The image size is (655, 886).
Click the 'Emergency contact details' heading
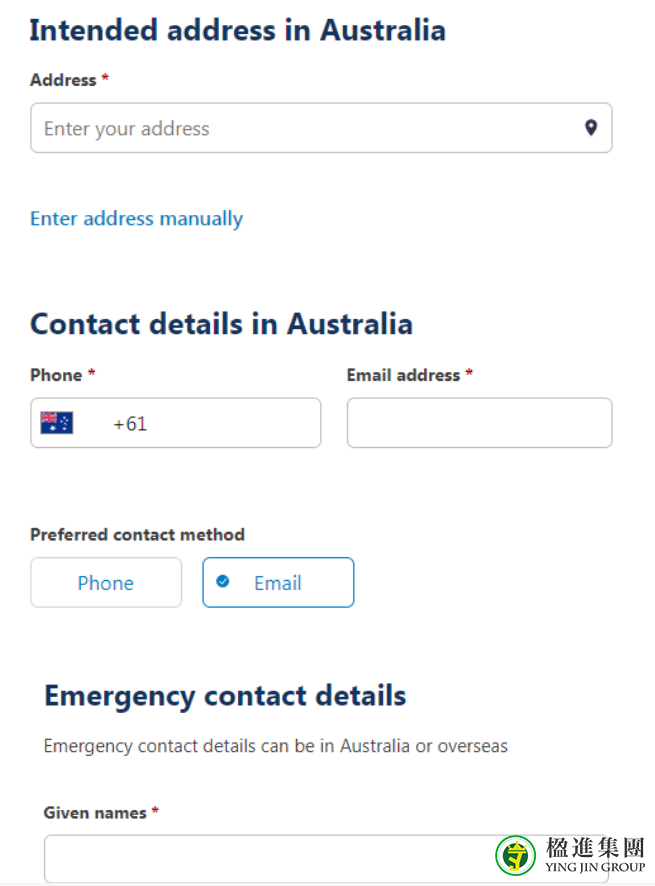coord(225,696)
